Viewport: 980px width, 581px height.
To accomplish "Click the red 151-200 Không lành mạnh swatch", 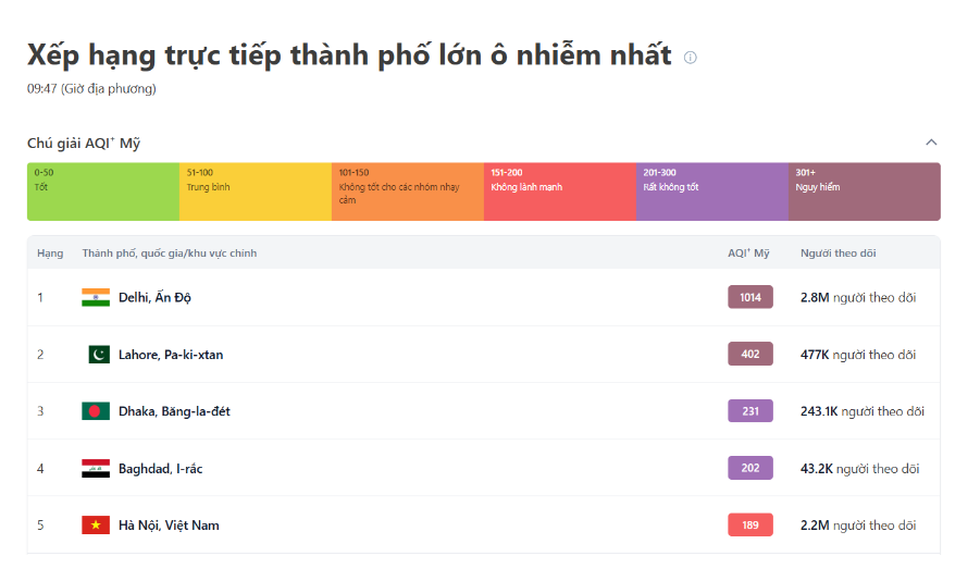I will pos(559,191).
